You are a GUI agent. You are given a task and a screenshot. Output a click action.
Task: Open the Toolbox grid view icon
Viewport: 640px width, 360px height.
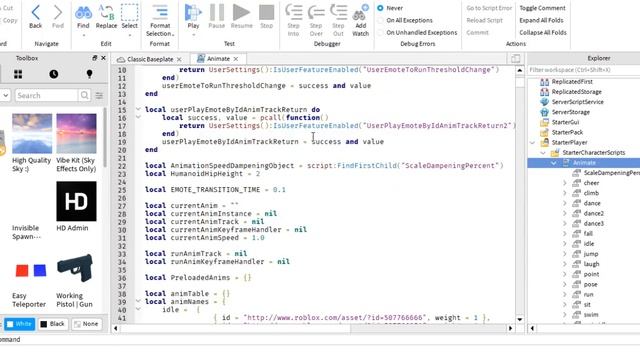[x=18, y=74]
